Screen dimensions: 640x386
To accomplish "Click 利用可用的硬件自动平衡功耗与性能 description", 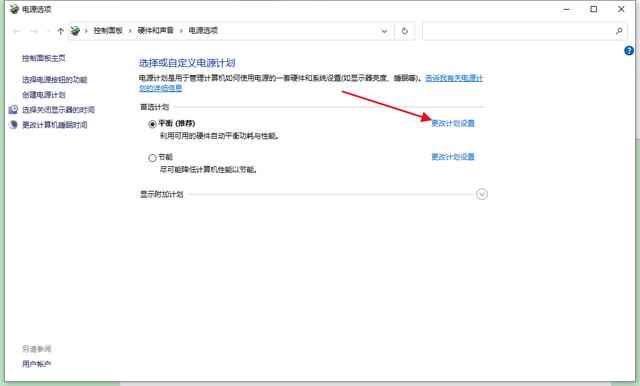I will 220,136.
